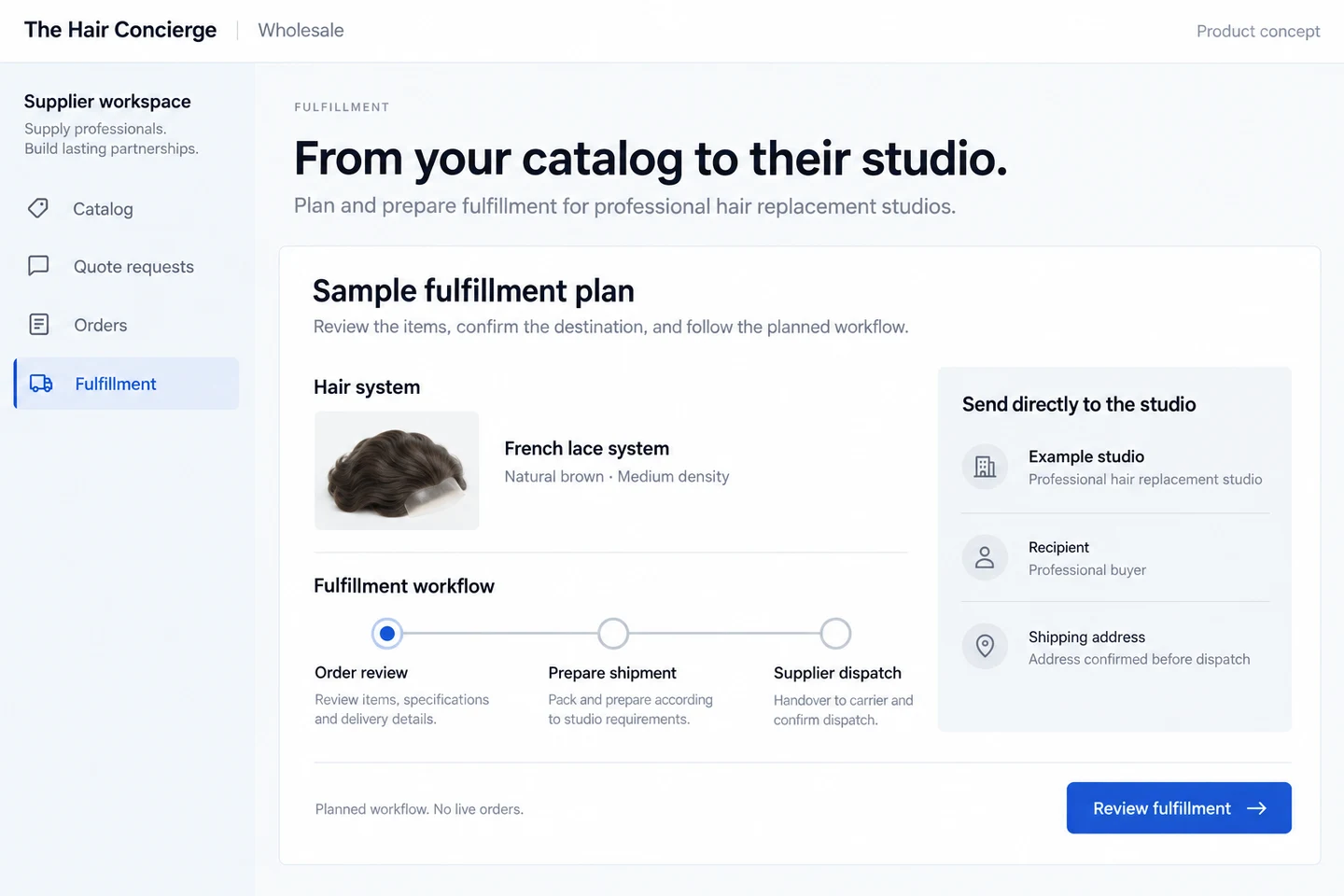Click the Product concept label
The width and height of the screenshot is (1344, 896).
tap(1258, 31)
